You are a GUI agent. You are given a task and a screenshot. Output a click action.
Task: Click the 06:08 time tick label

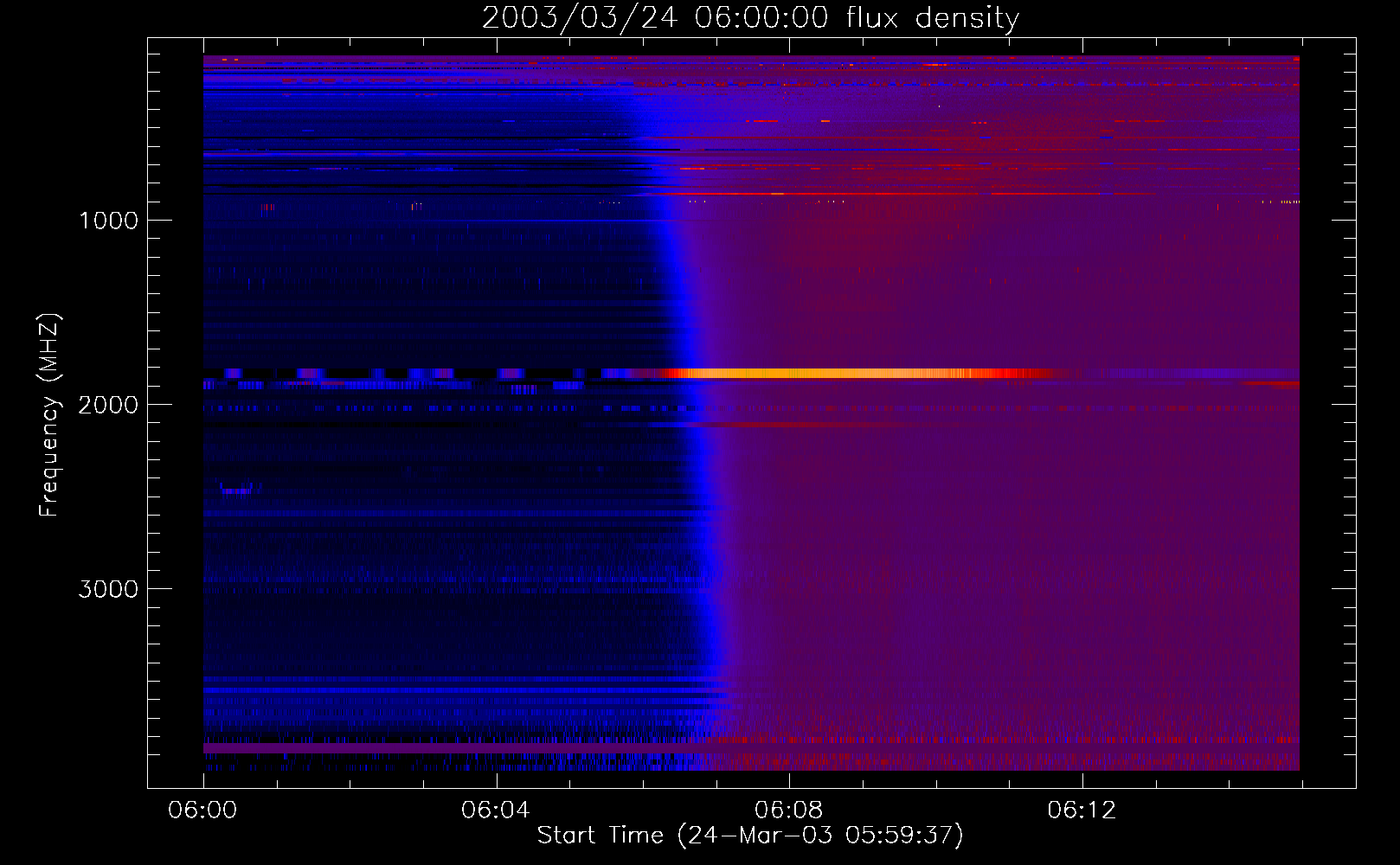tap(788, 811)
